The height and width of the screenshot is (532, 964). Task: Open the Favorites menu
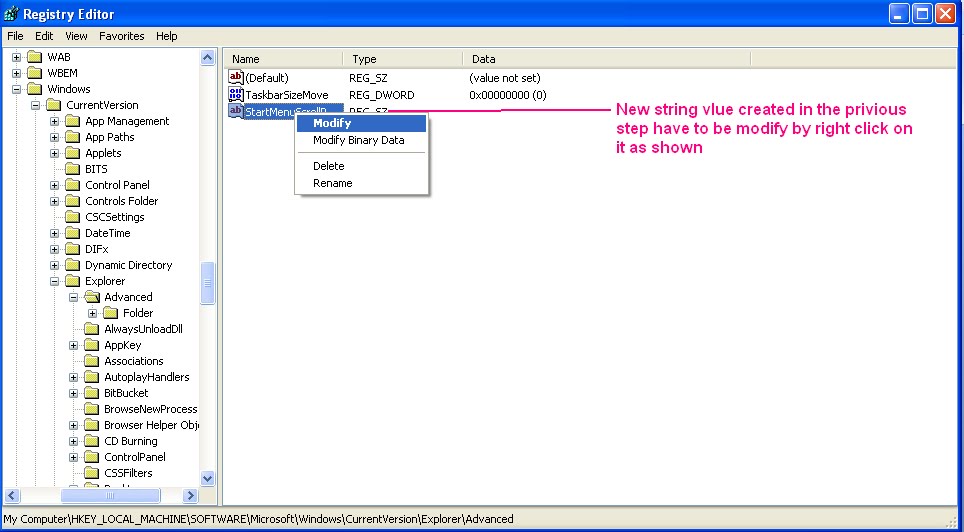tap(122, 36)
